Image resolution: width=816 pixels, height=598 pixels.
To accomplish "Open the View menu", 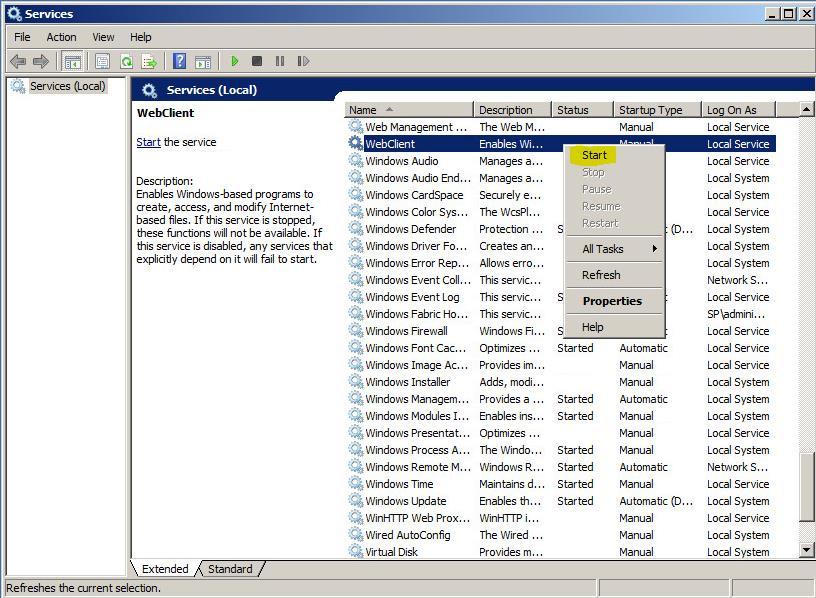I will 103,37.
